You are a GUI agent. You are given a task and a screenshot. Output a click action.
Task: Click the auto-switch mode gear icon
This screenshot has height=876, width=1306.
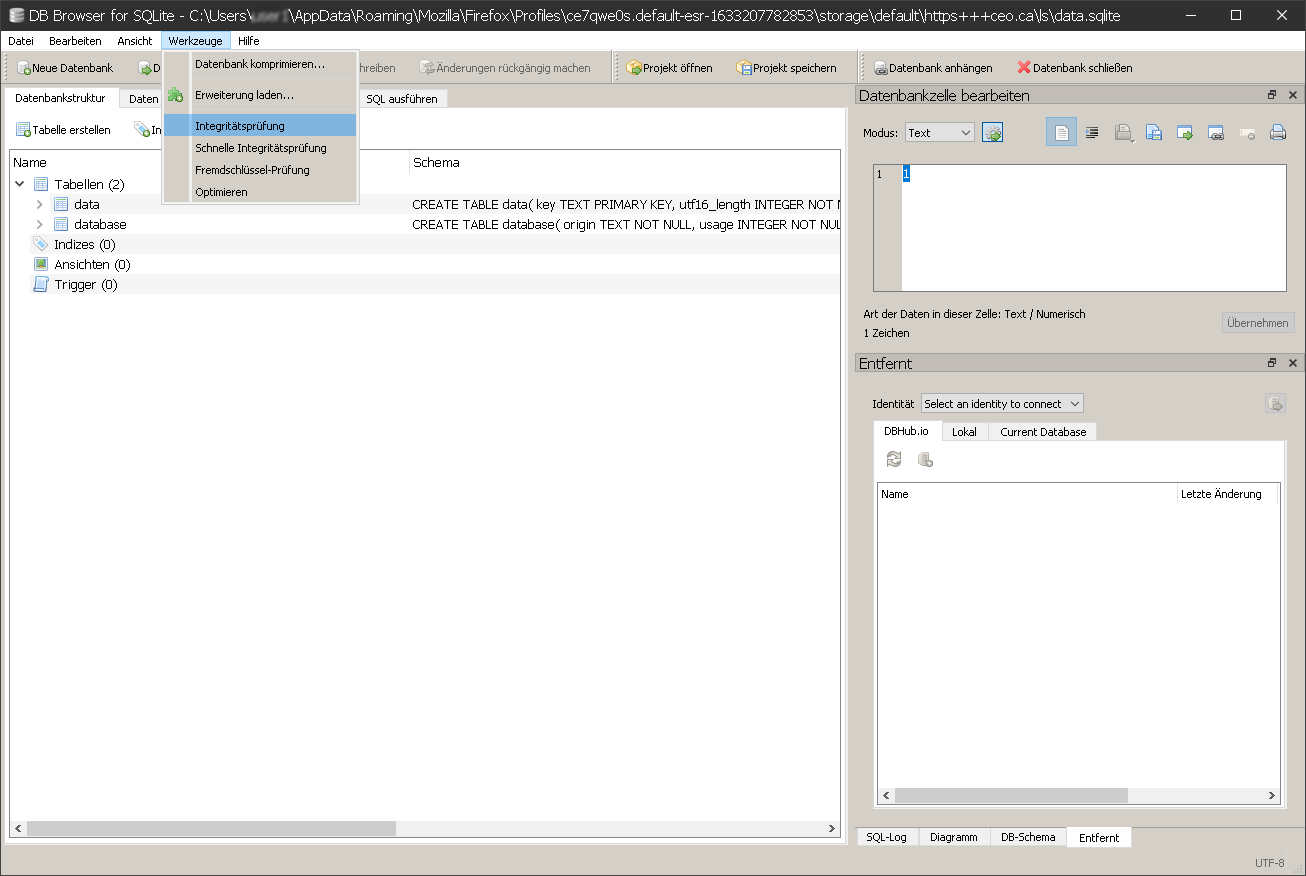click(x=992, y=133)
